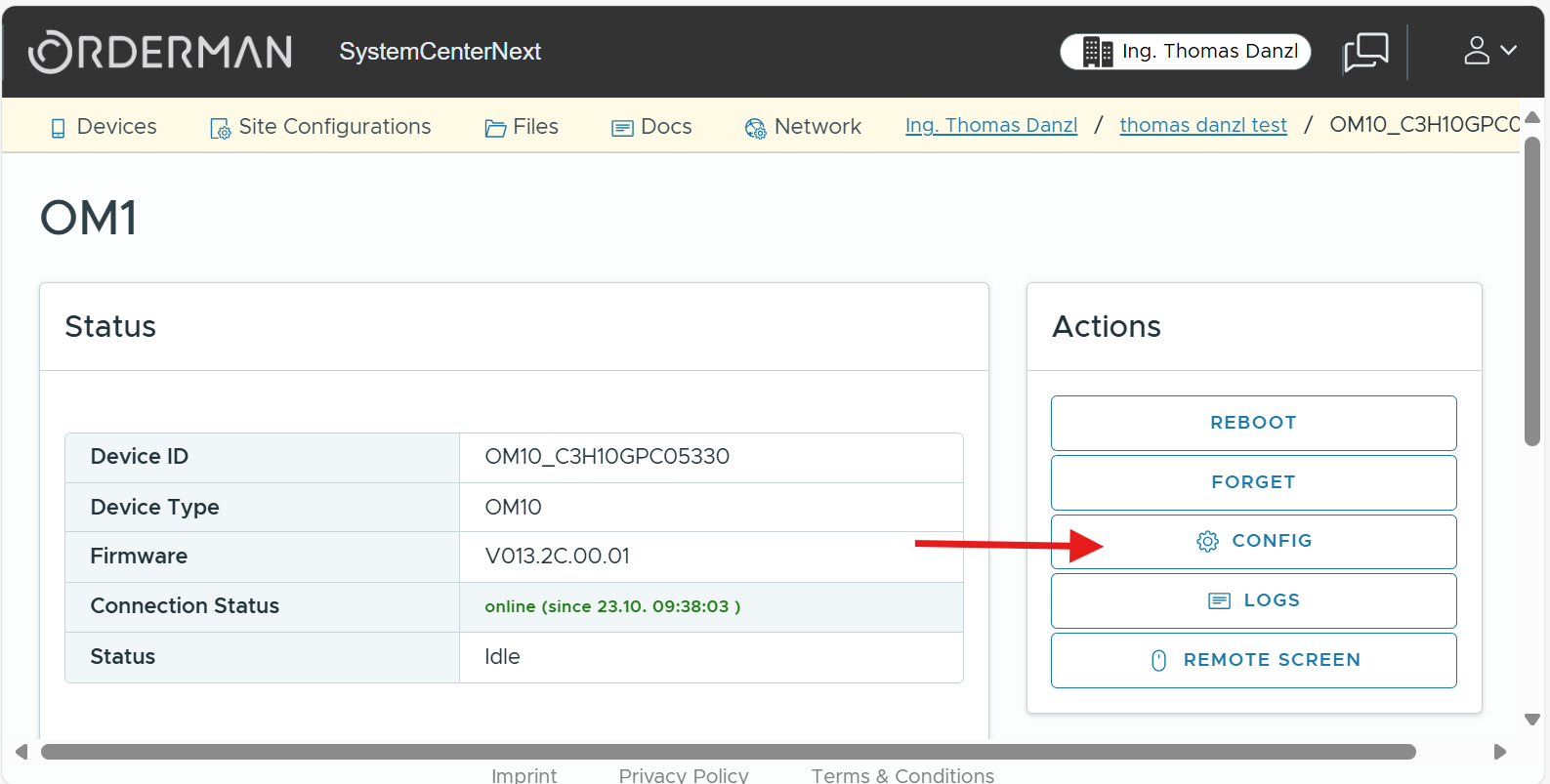Click the LOGS list icon

[x=1219, y=600]
